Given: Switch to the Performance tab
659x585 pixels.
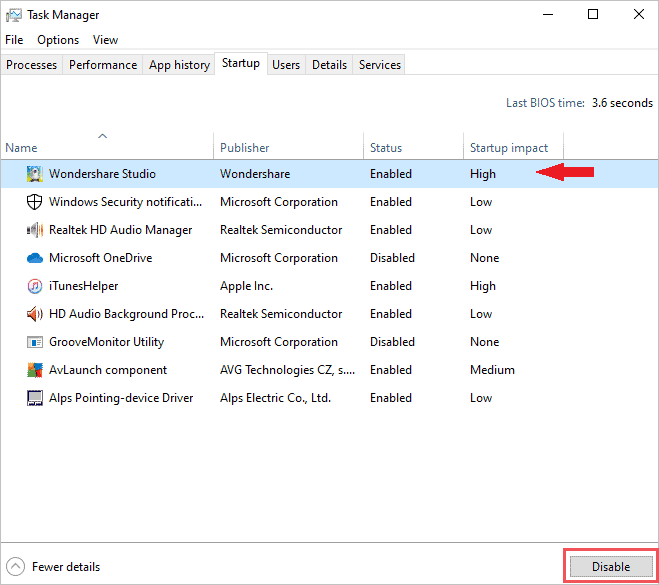Looking at the screenshot, I should point(103,65).
